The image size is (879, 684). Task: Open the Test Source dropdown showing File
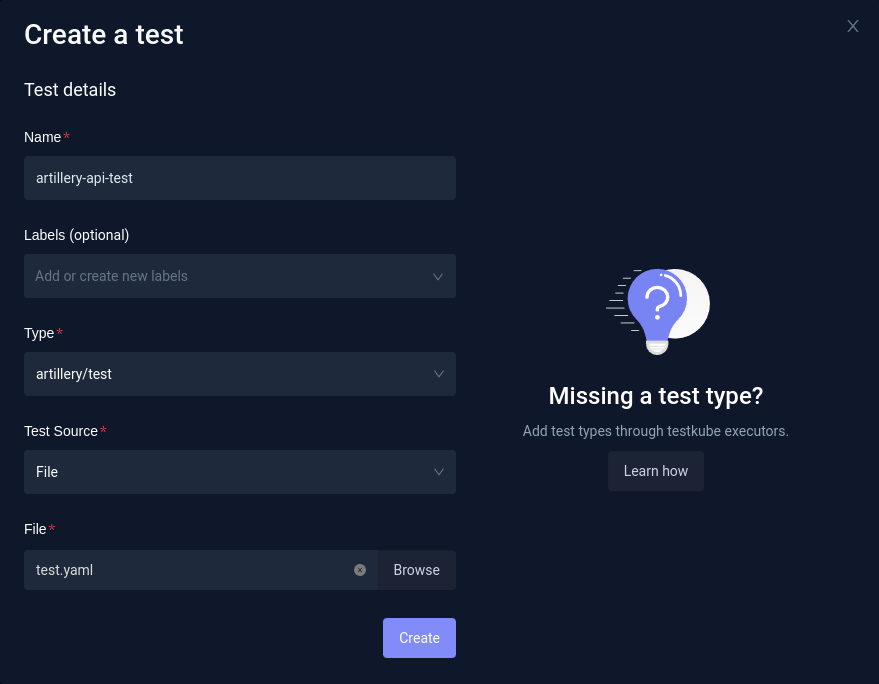point(225,472)
